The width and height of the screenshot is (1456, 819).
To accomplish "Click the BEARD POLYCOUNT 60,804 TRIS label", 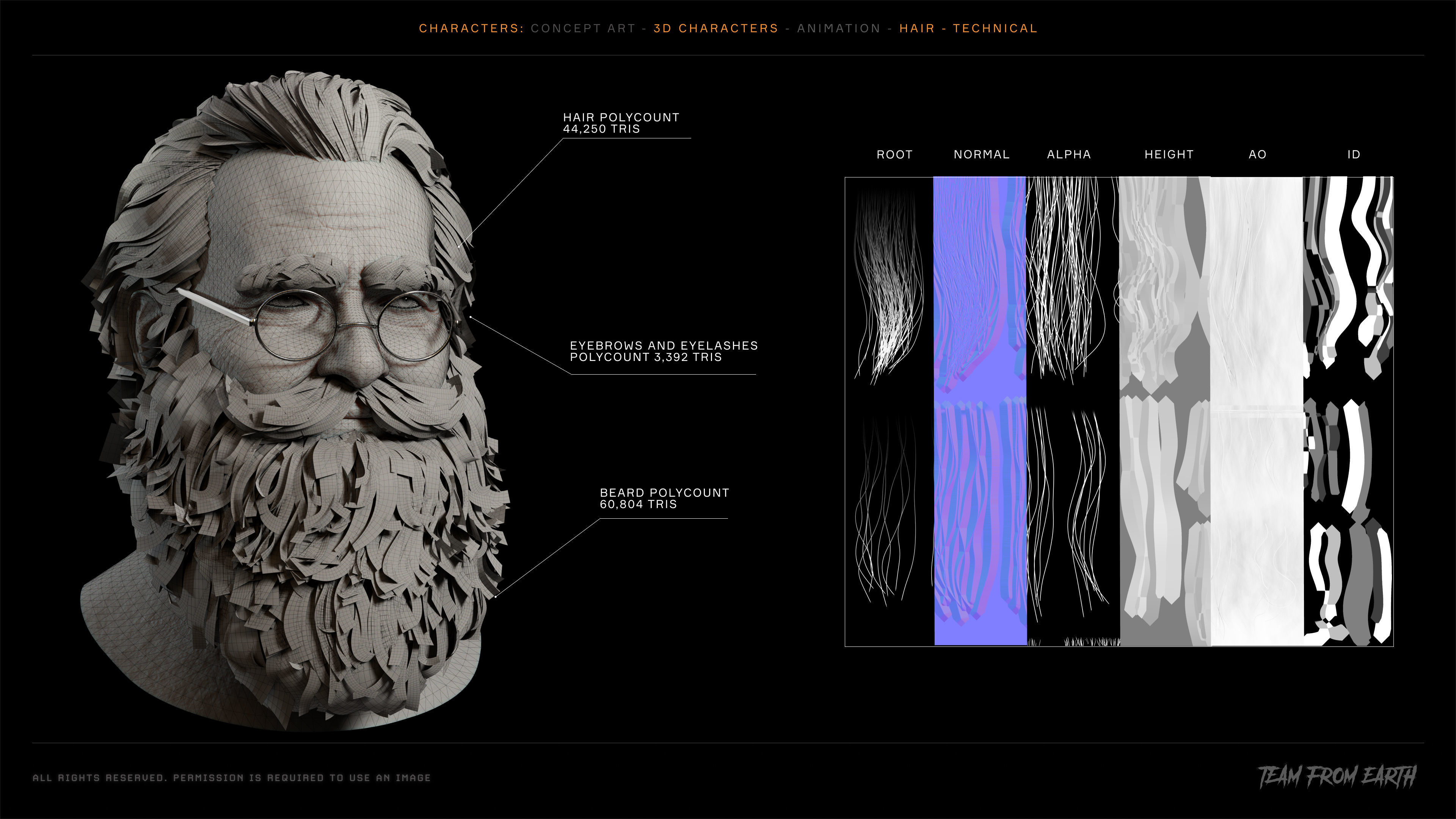I will (664, 499).
